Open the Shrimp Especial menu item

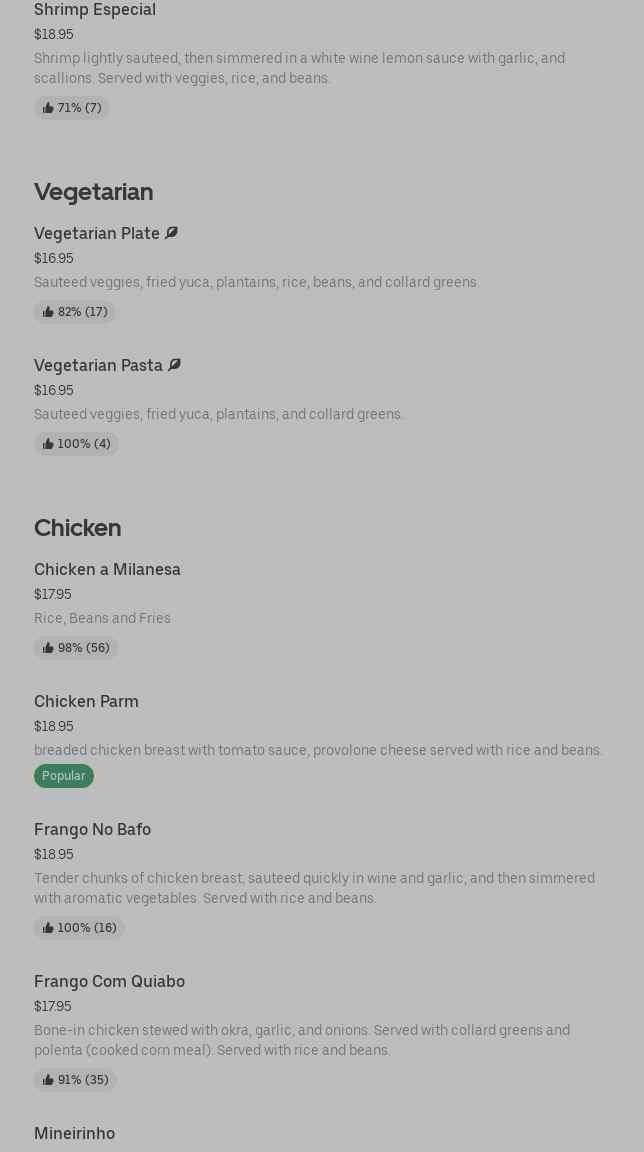coord(95,10)
